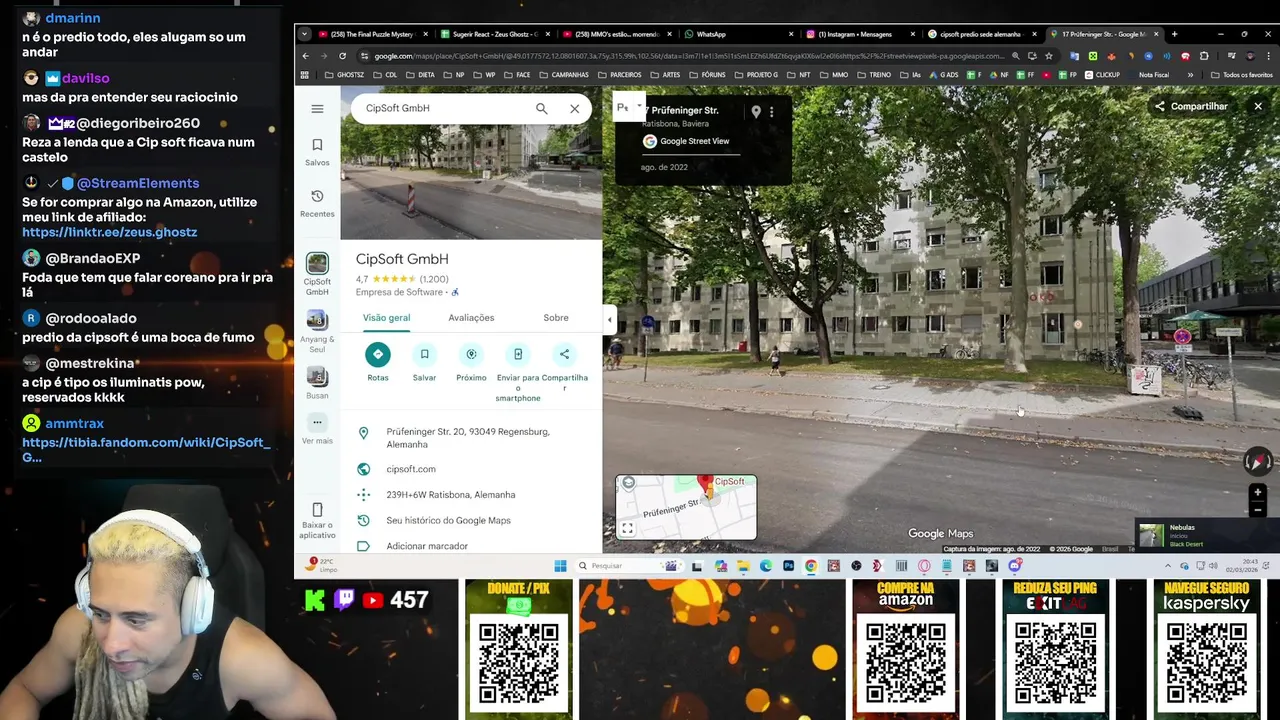Viewport: 1280px width, 720px height.
Task: Select Anyang & Seul recent item
Action: [317, 331]
